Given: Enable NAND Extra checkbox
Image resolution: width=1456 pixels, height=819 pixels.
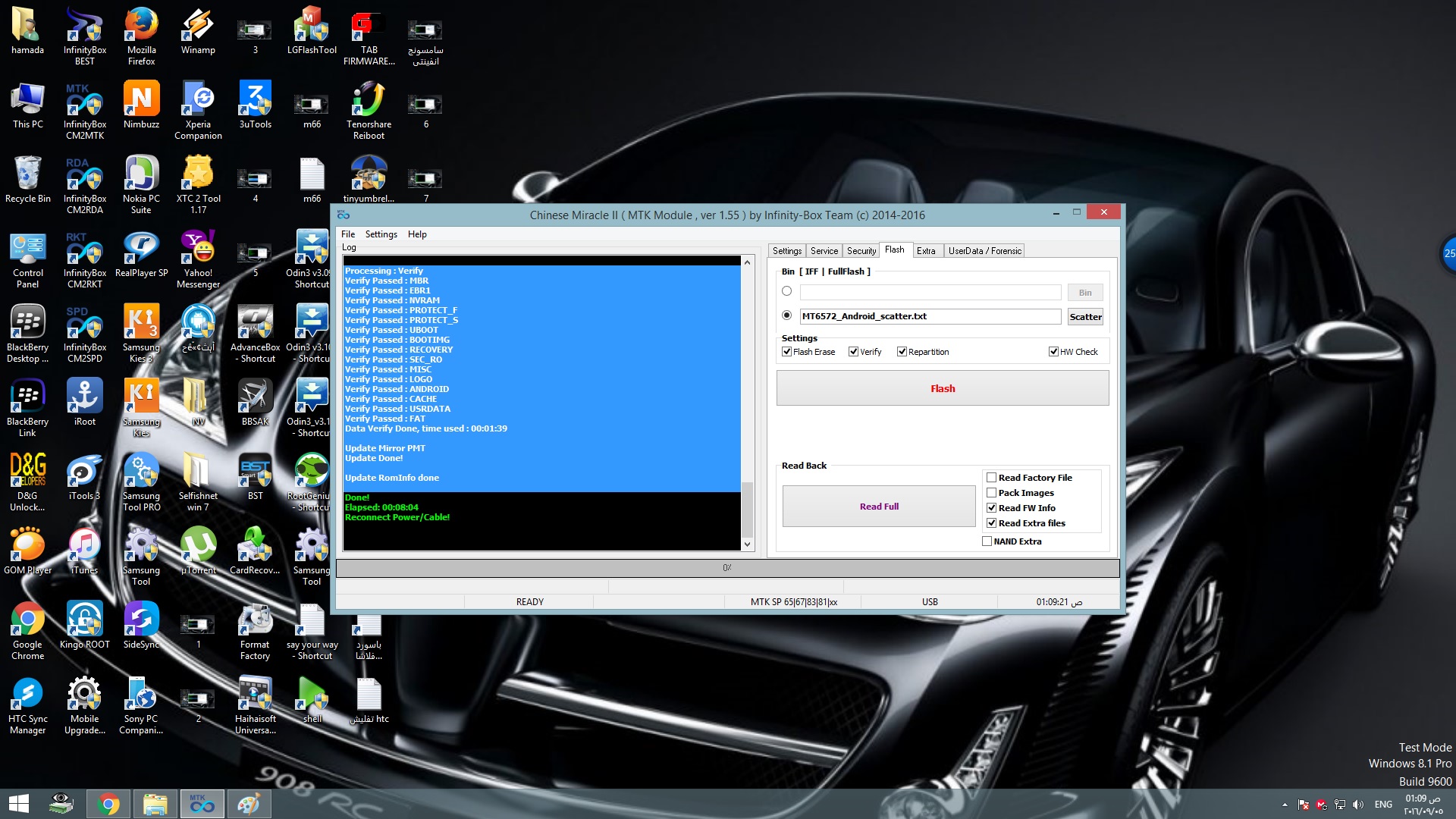Looking at the screenshot, I should pyautogui.click(x=987, y=541).
